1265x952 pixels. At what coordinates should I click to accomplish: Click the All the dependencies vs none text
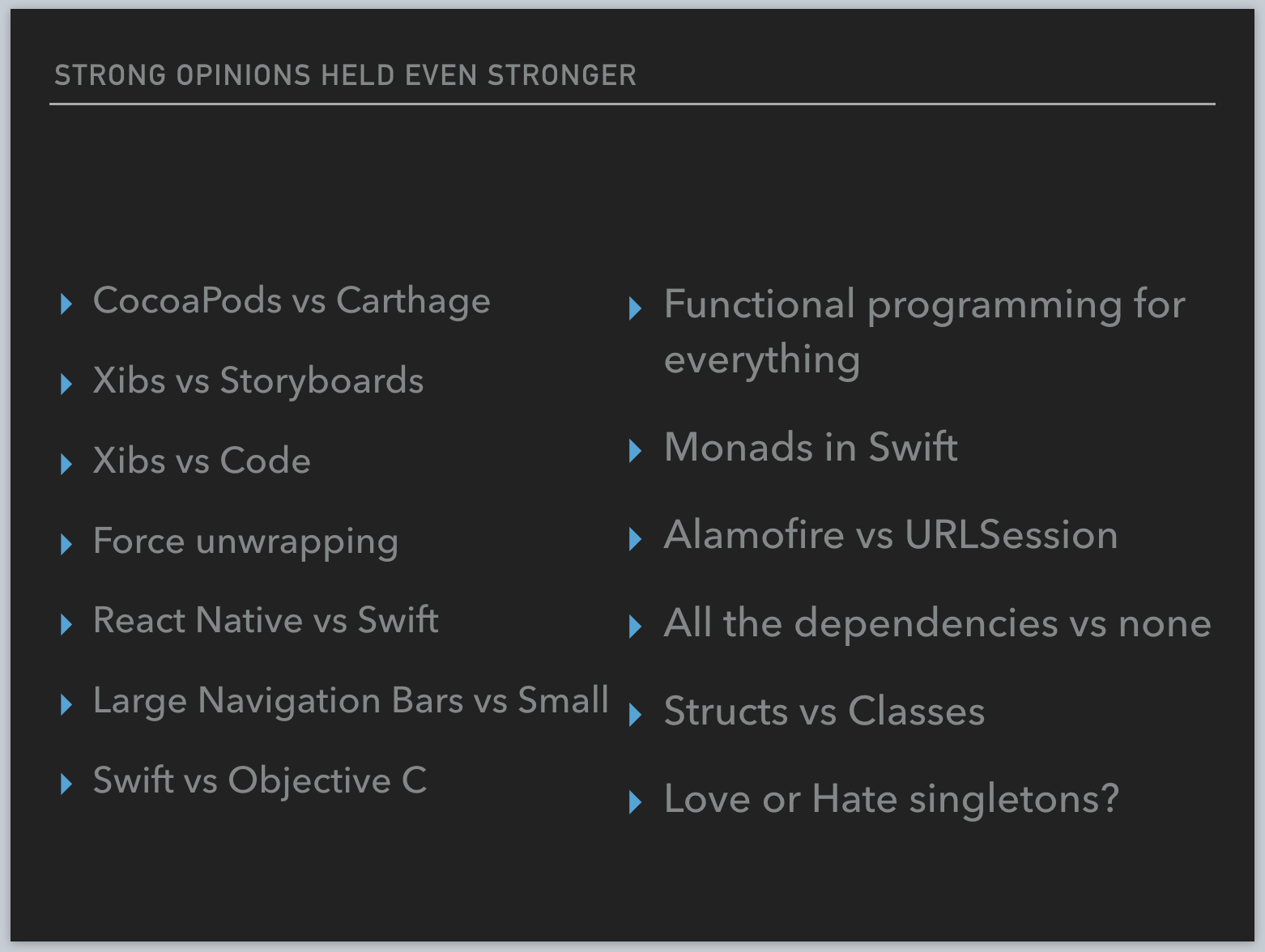937,623
